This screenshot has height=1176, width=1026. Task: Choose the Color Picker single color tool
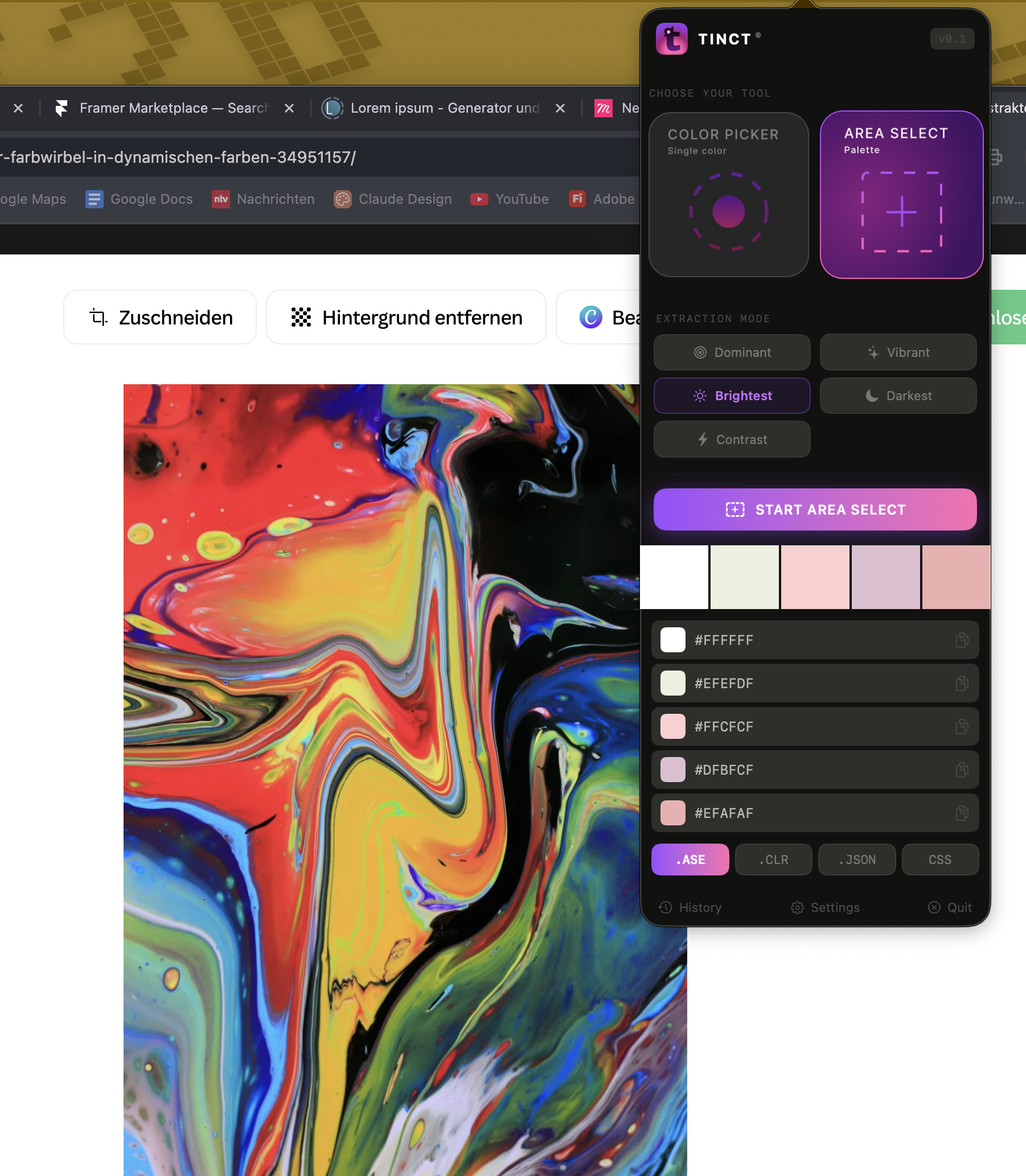pos(728,195)
